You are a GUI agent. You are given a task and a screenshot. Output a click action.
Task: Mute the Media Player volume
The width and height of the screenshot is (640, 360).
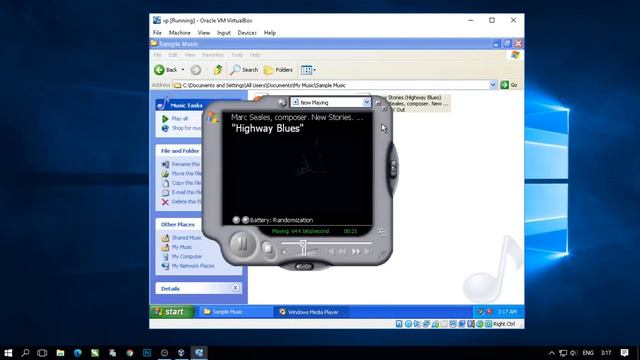point(284,252)
